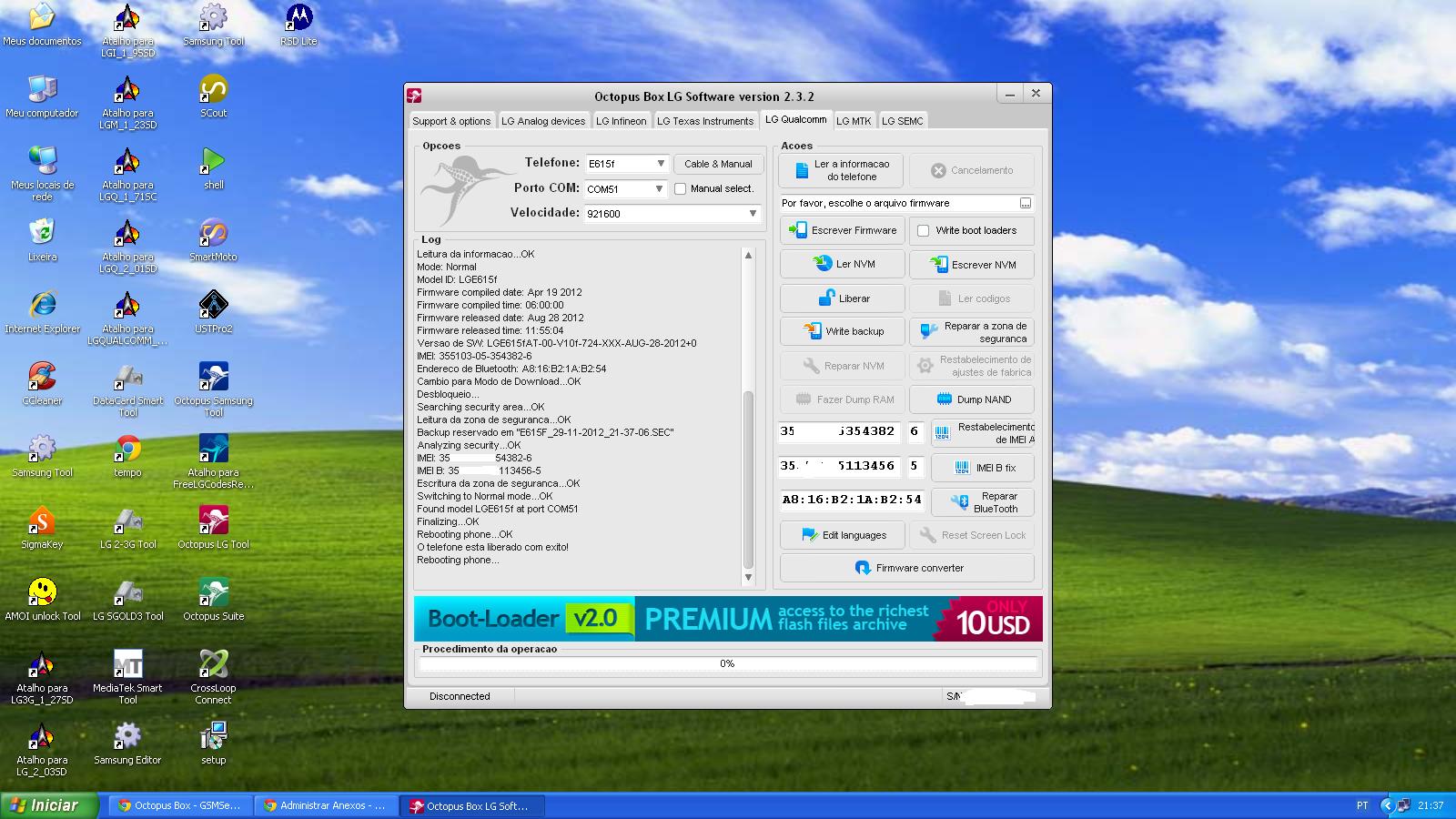1456x819 pixels.
Task: Open Atalho para FreeLGCodesRe shortcut
Action: point(214,460)
